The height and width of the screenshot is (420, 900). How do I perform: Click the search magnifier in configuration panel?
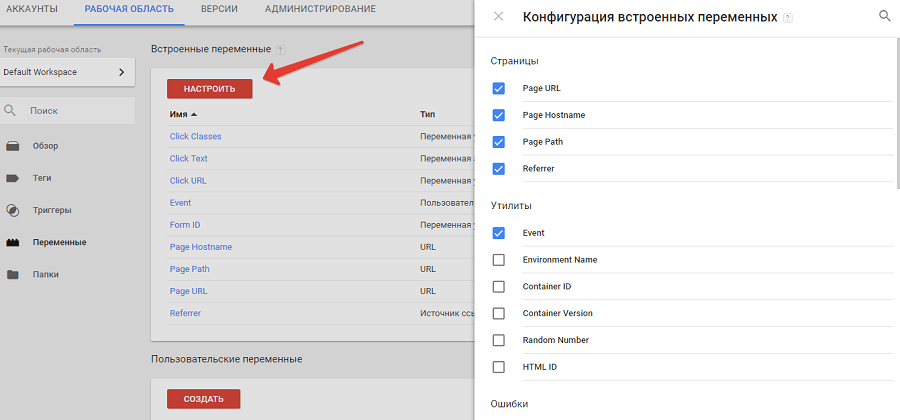click(884, 16)
